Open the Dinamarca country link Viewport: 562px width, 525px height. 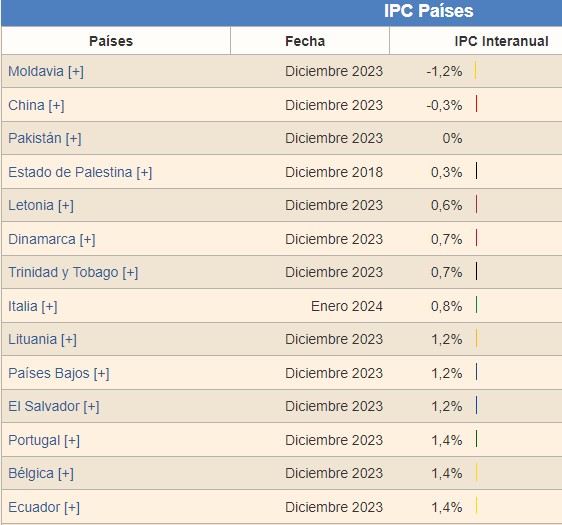point(42,239)
